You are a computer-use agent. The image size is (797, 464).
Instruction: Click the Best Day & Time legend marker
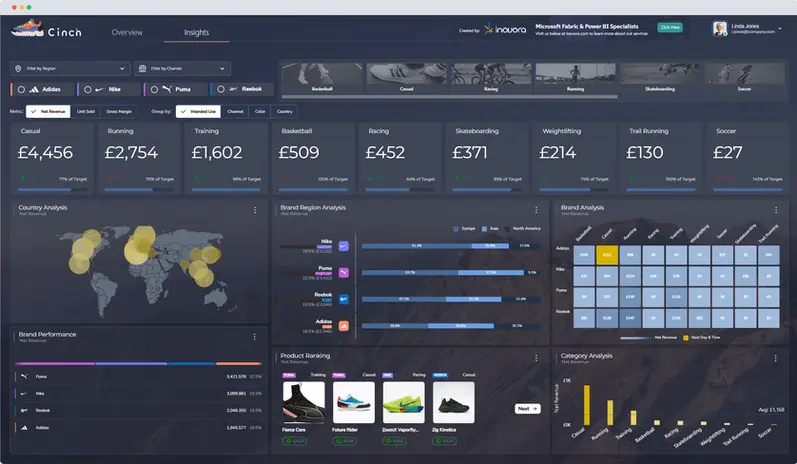(x=686, y=337)
